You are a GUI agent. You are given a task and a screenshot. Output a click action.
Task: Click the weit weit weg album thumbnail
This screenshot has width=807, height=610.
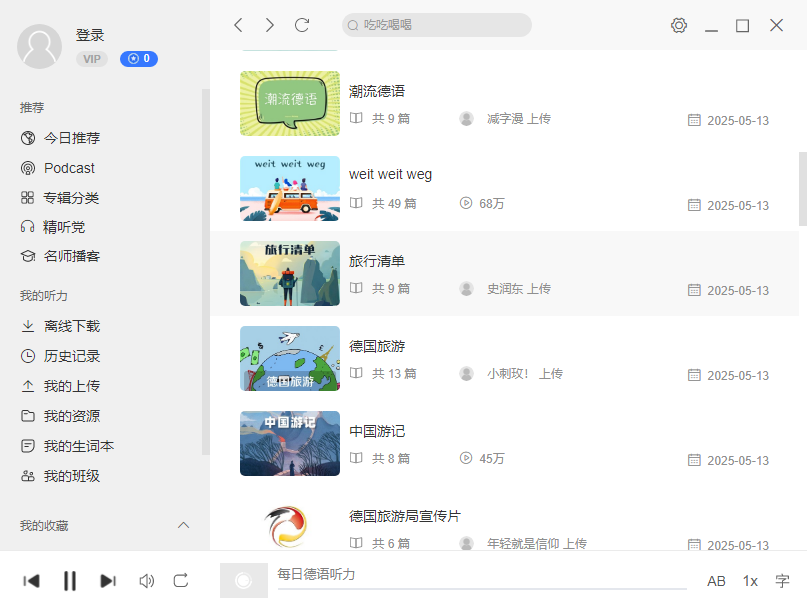tap(290, 188)
